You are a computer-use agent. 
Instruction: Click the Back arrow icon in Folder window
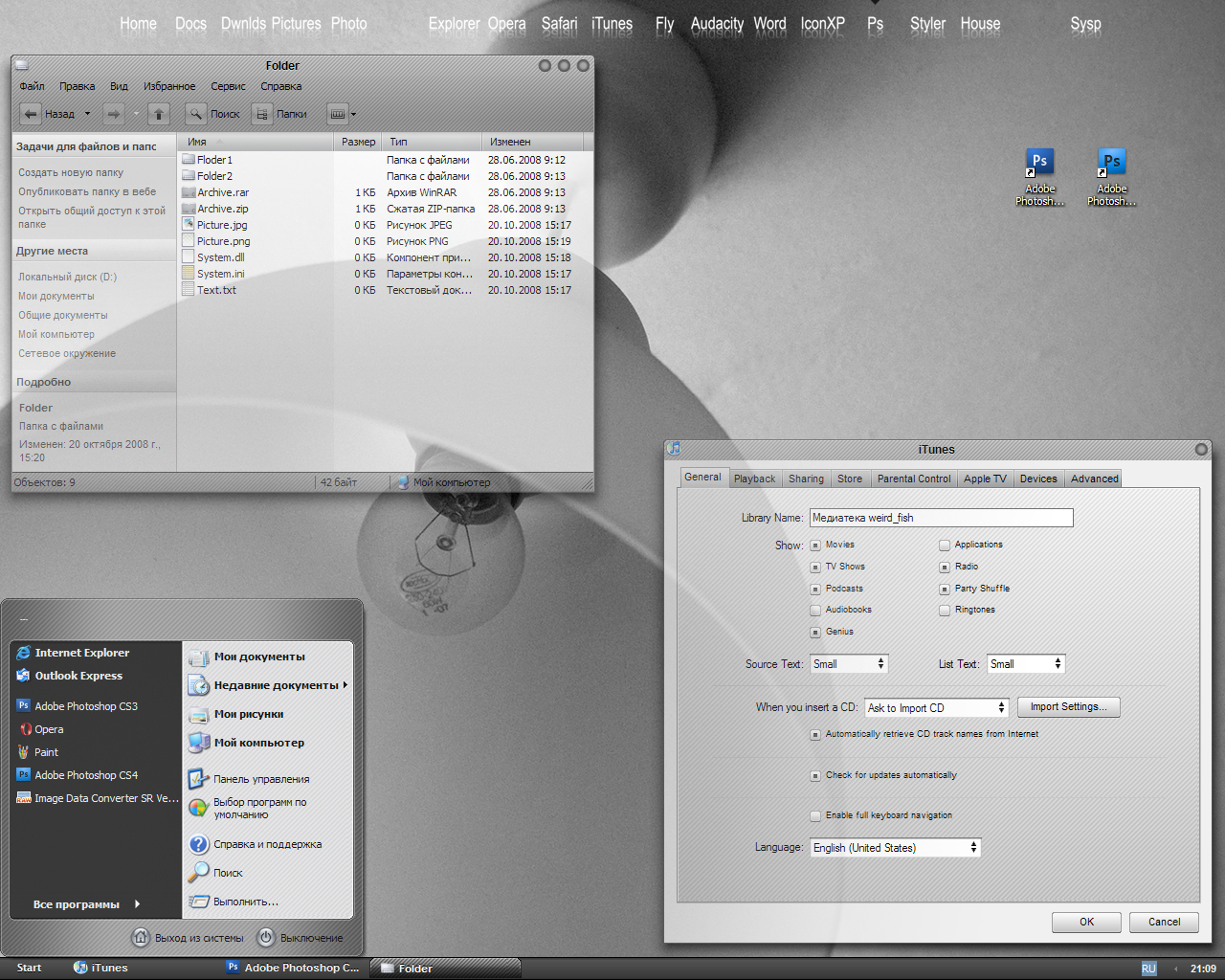pos(31,114)
